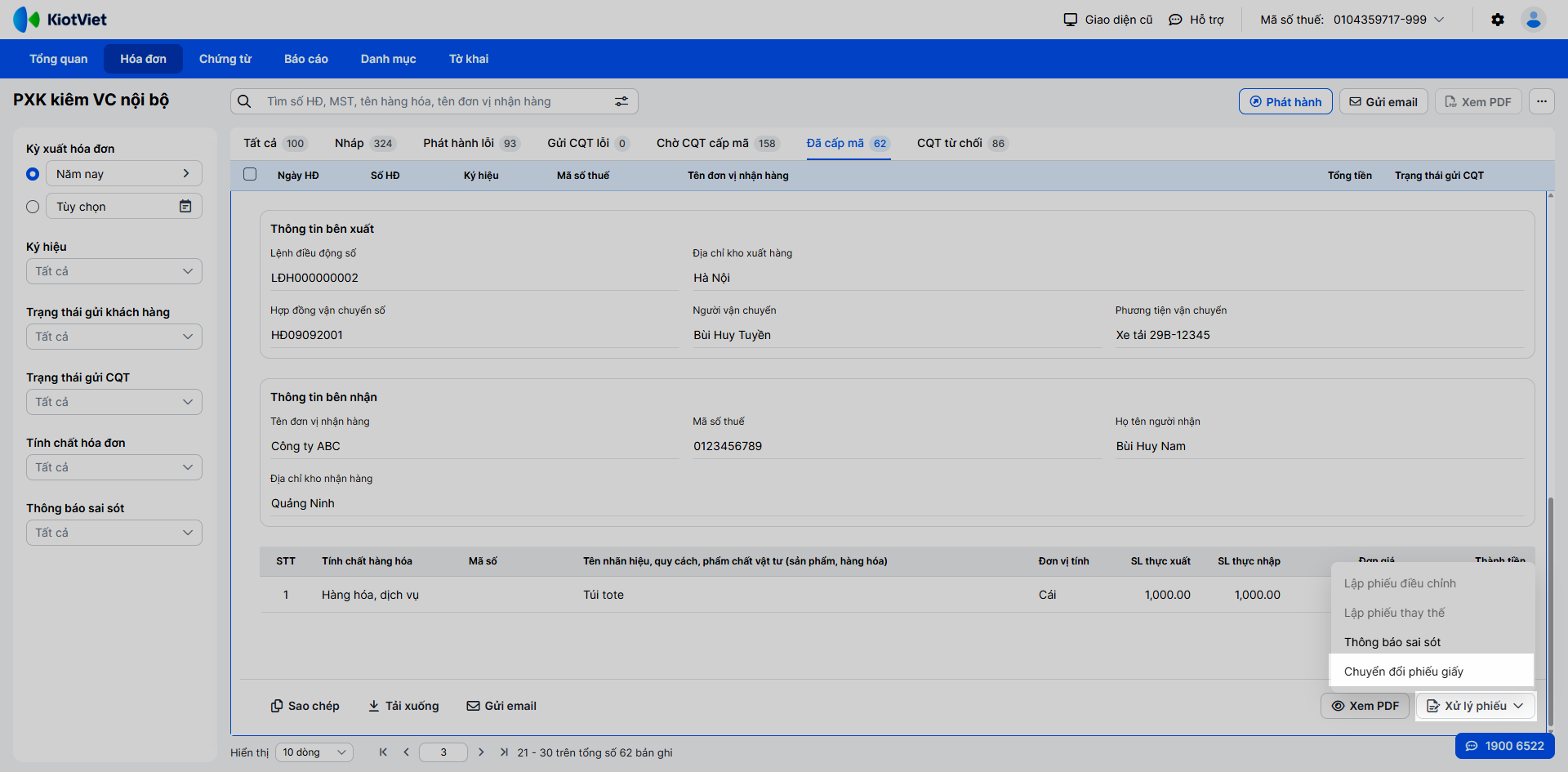The height and width of the screenshot is (772, 1568).
Task: Open calendar icon in Tùy chọn field
Action: tap(185, 207)
